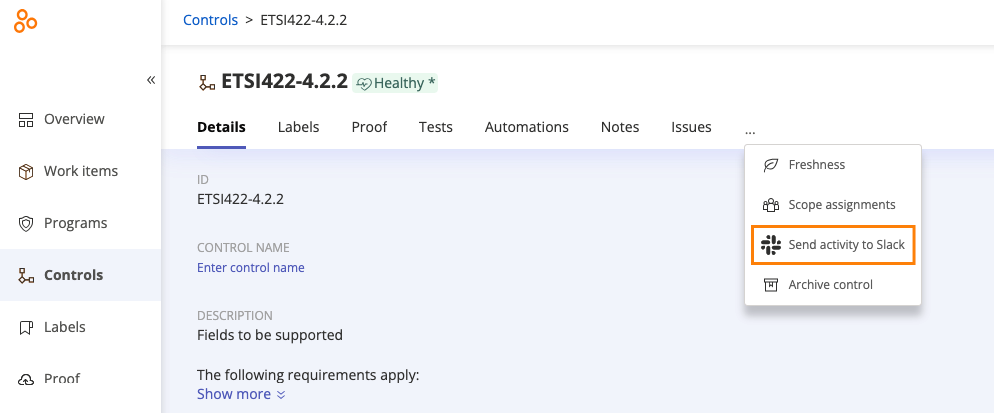This screenshot has width=994, height=413.
Task: Open the three-dot more tabs menu
Action: click(x=750, y=131)
